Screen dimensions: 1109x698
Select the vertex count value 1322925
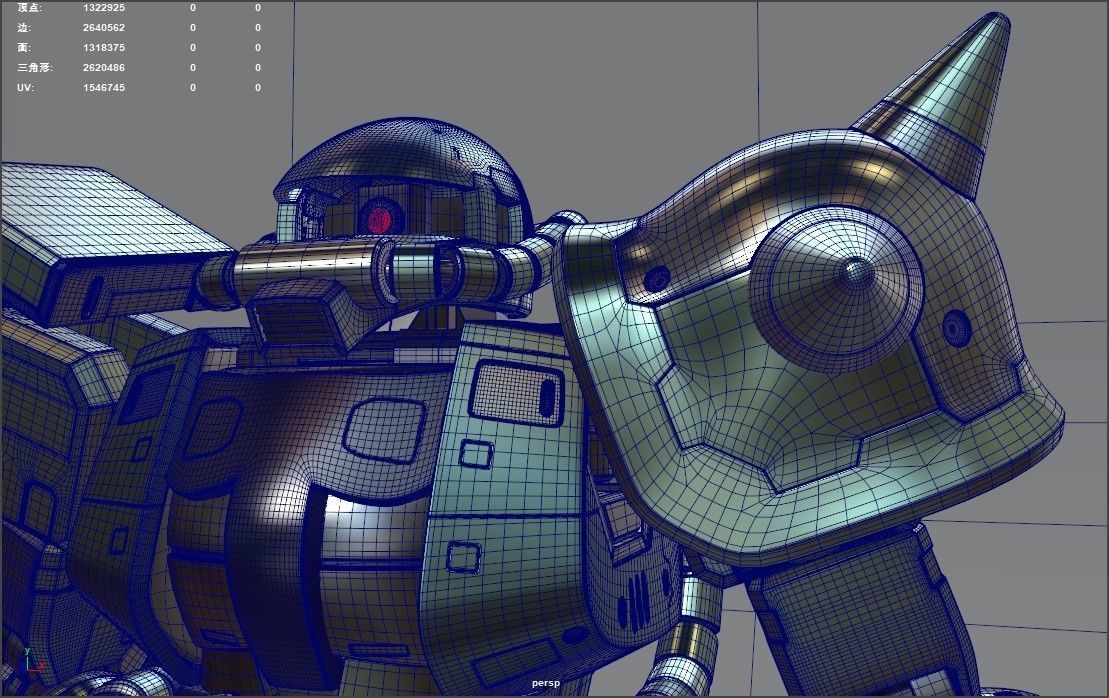click(104, 8)
